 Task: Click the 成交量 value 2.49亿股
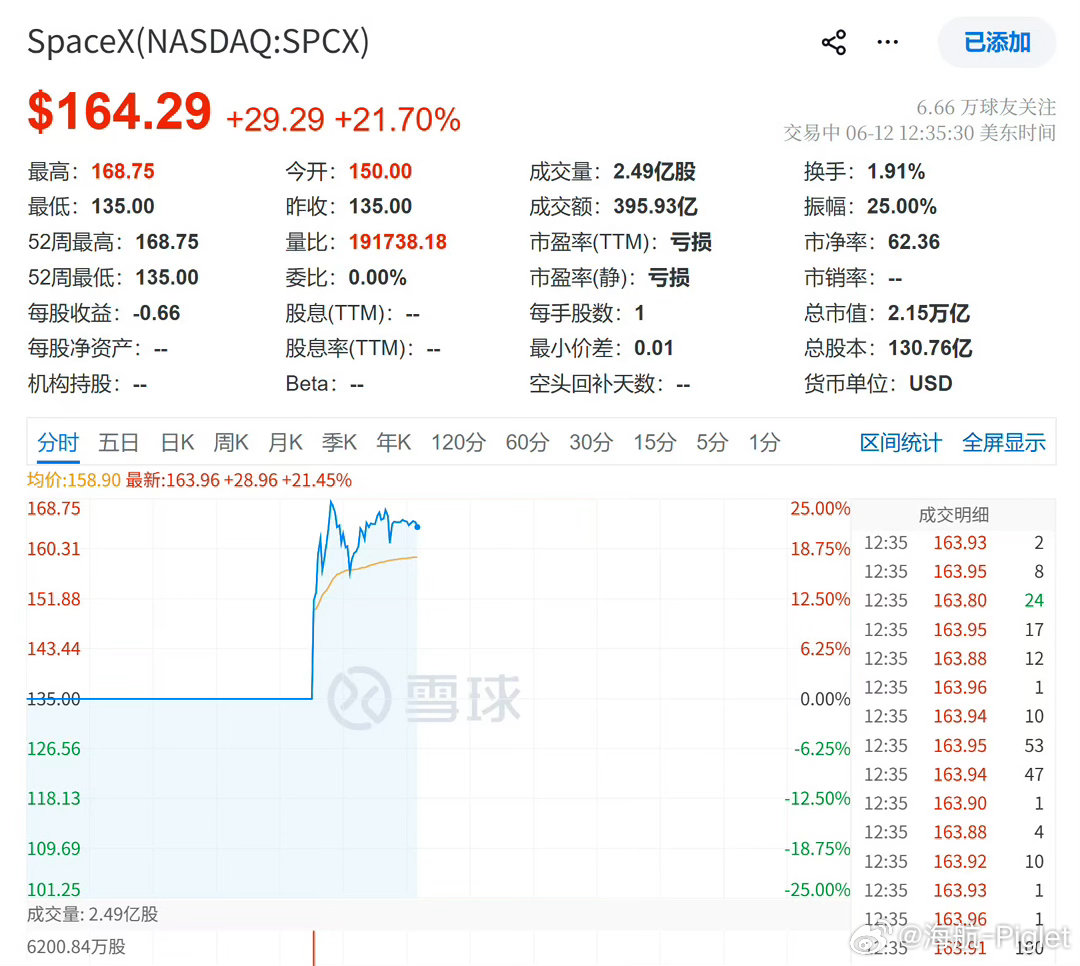654,171
